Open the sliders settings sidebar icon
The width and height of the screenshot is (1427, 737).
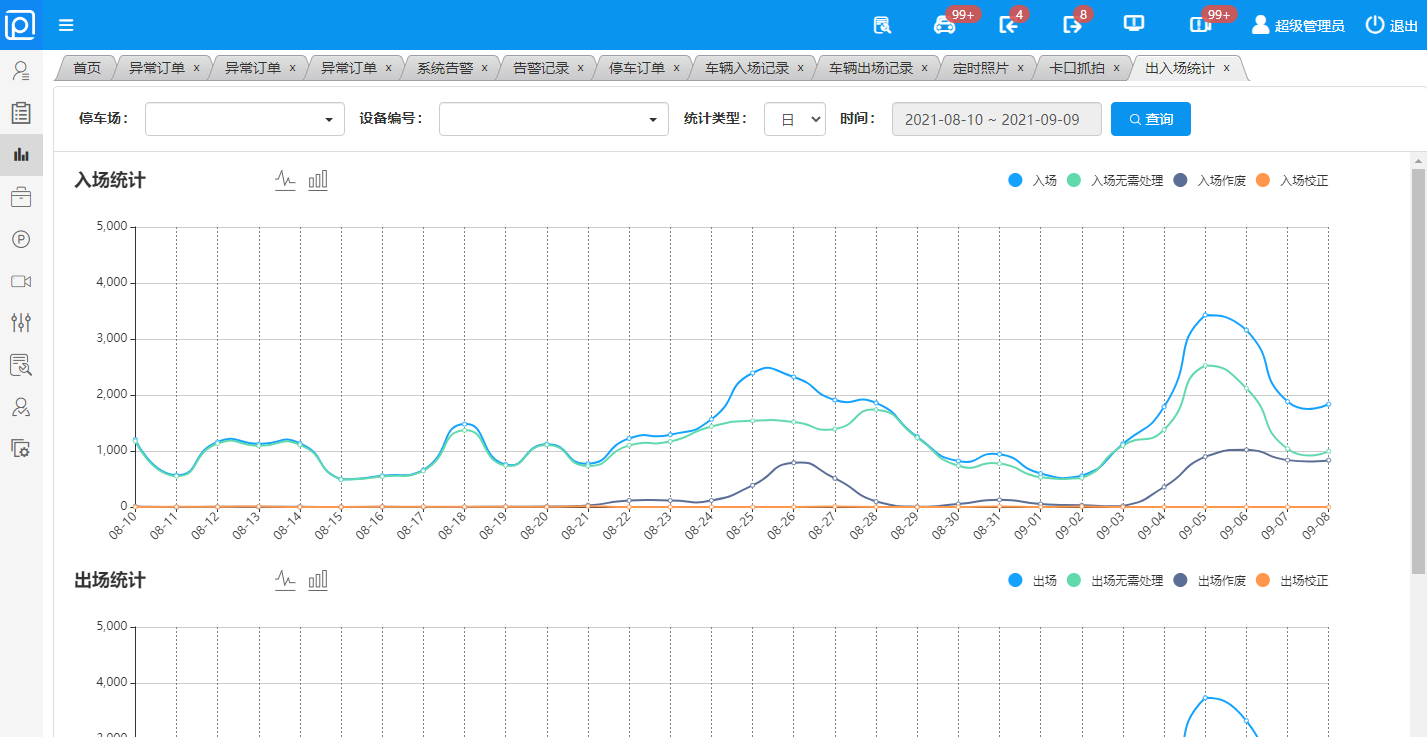point(21,322)
